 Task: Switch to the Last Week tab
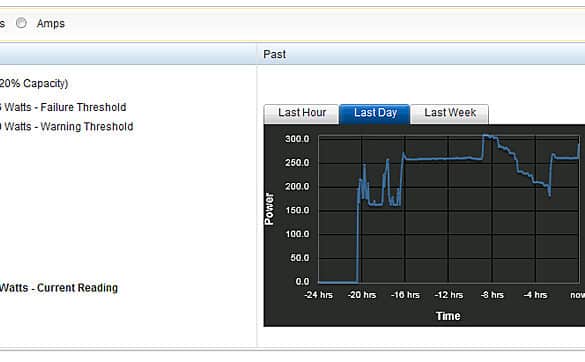tap(450, 114)
